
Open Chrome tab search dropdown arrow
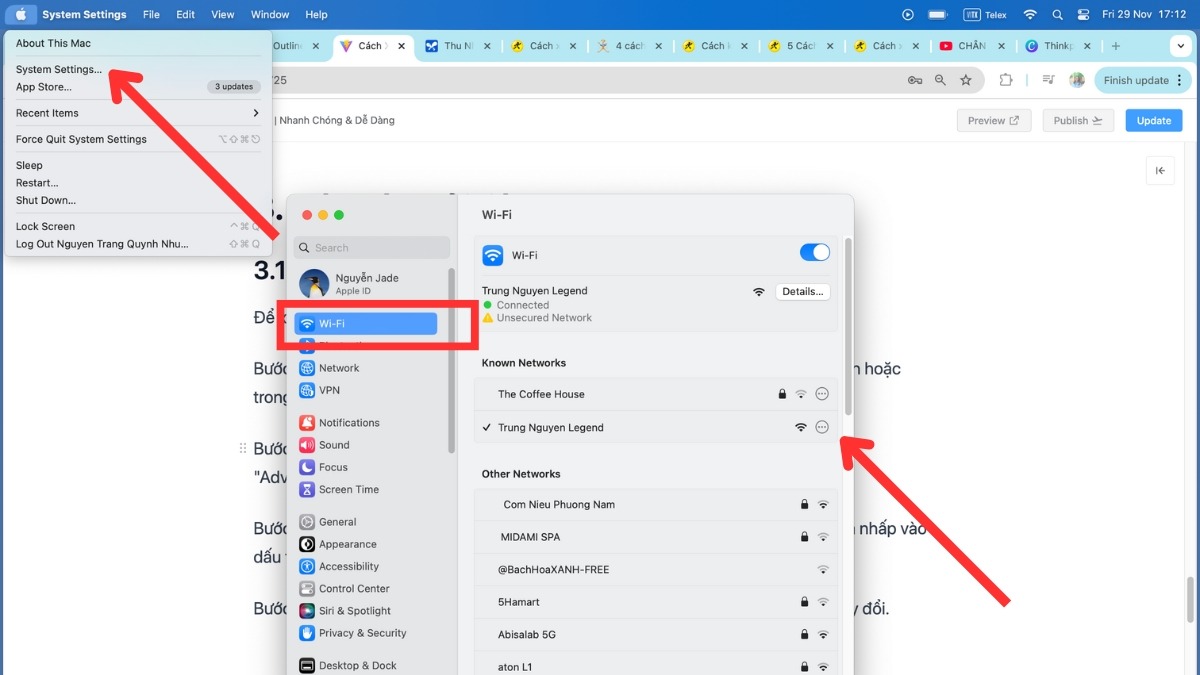pyautogui.click(x=1180, y=46)
